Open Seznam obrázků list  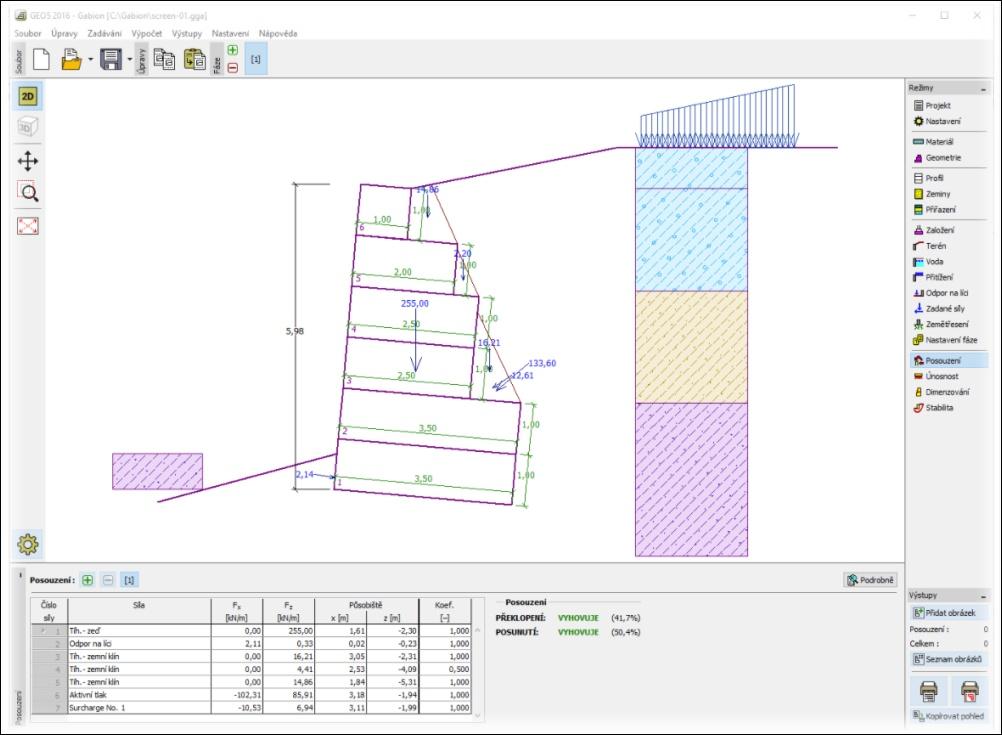point(948,659)
